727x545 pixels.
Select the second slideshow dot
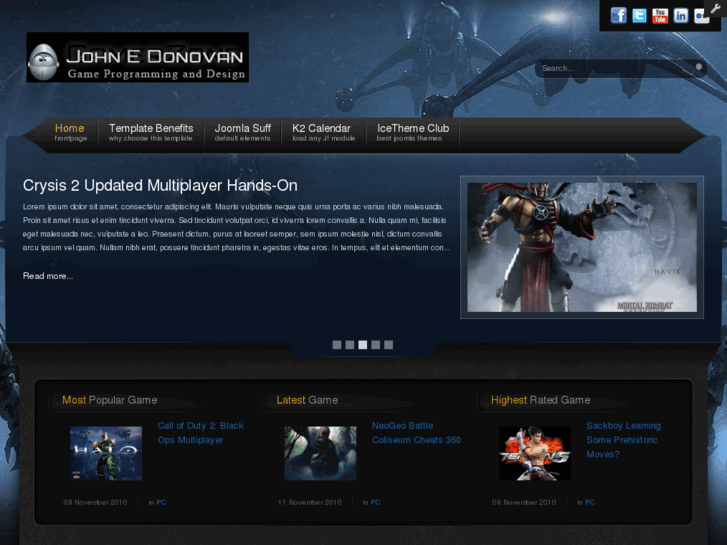(350, 345)
